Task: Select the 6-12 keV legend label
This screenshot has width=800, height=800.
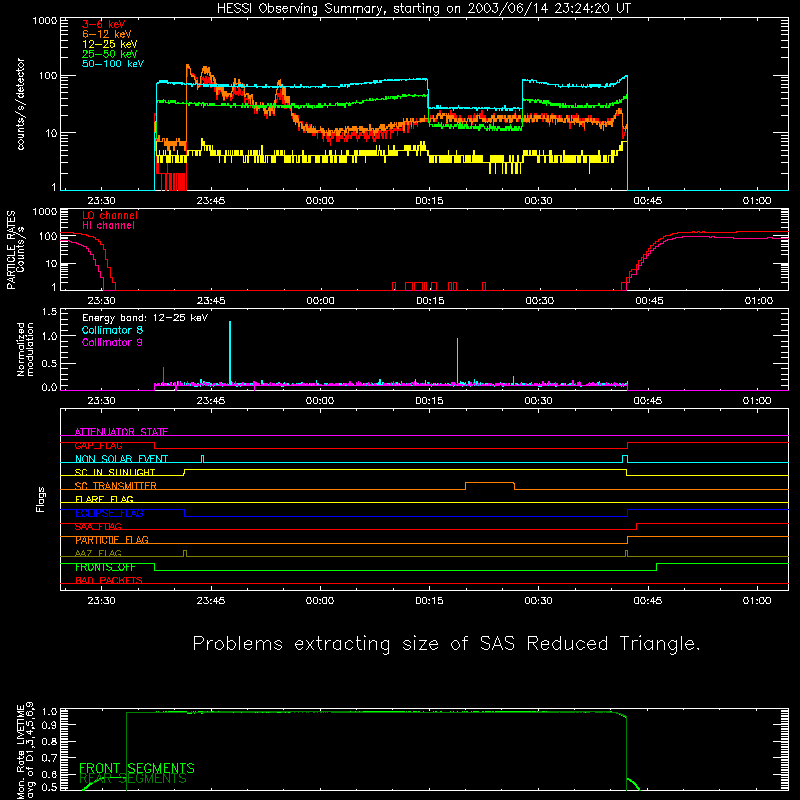Action: 107,34
